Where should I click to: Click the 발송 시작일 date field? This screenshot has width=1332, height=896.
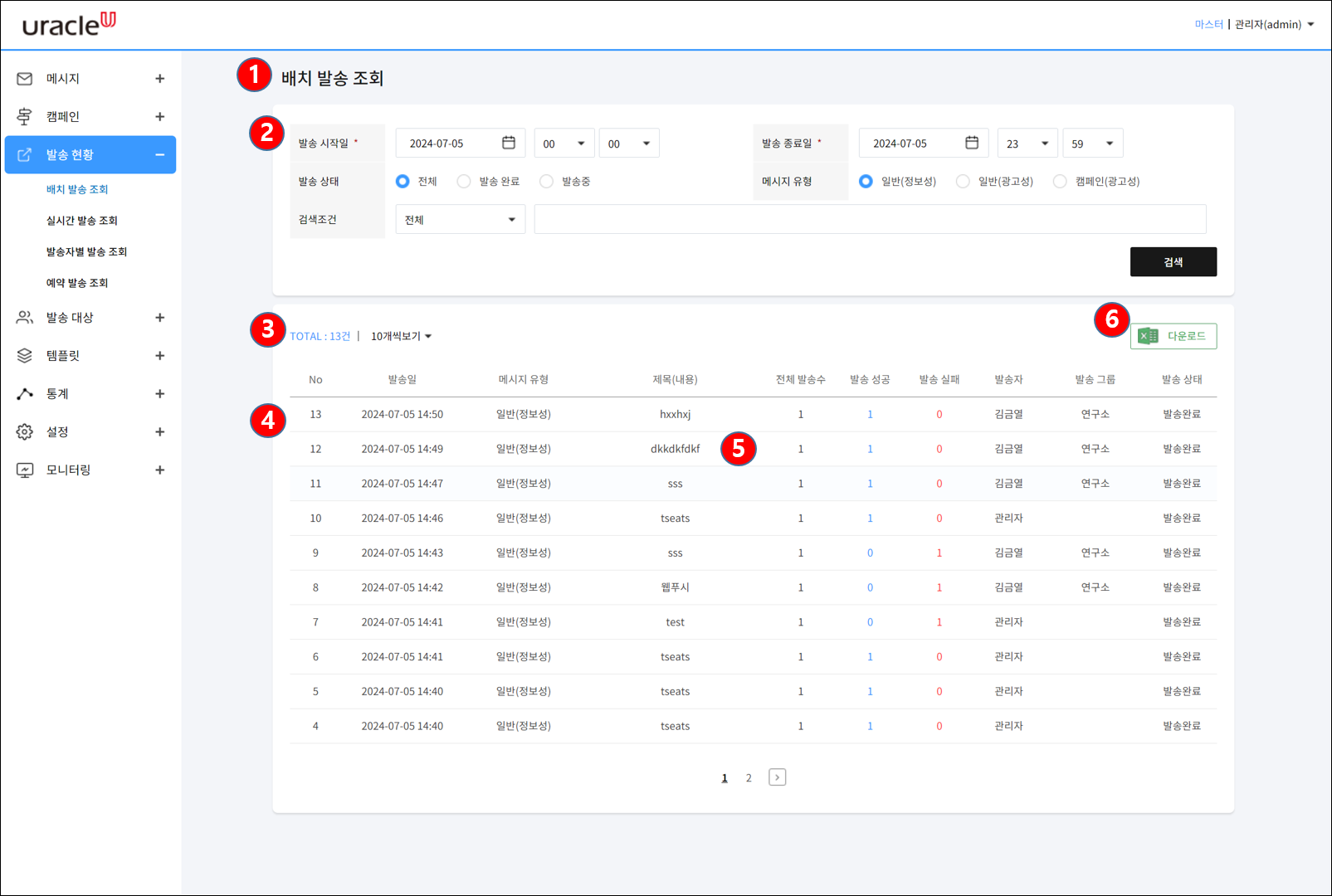pyautogui.click(x=461, y=144)
